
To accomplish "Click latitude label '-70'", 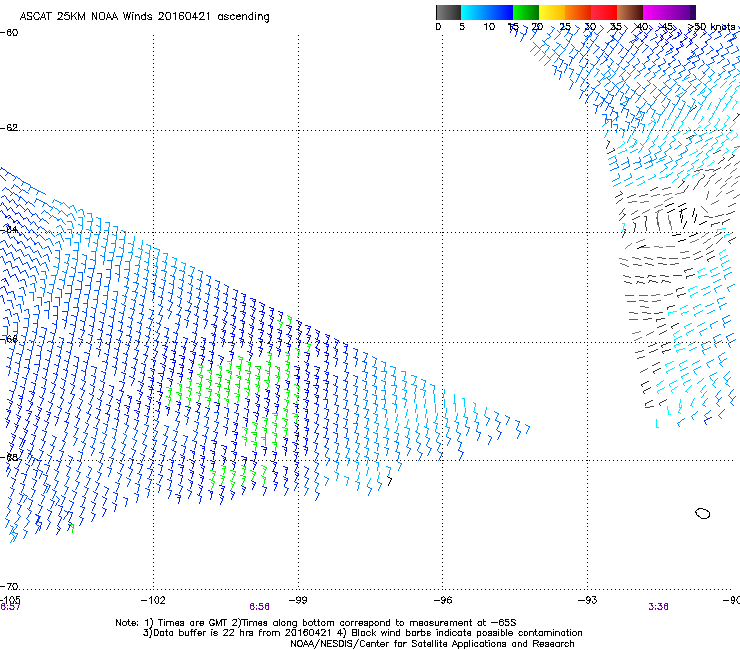I will pos(9,586).
